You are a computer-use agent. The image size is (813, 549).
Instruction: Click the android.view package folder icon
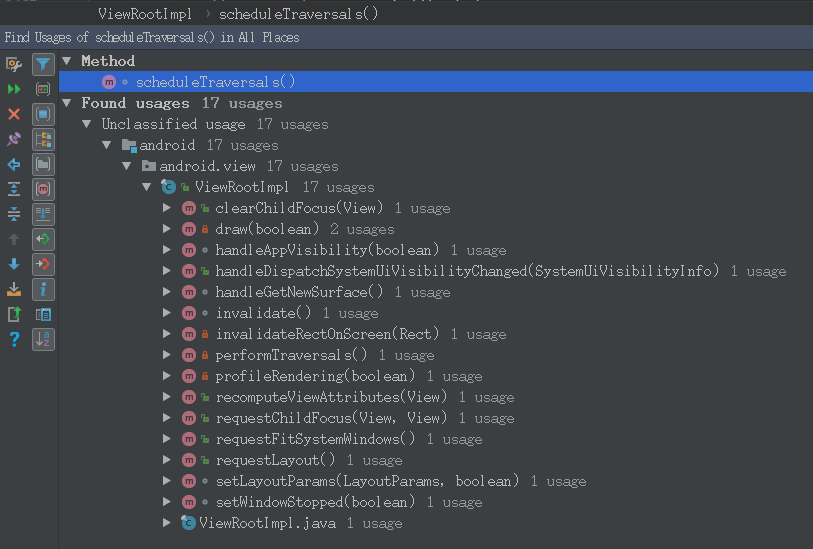tap(149, 166)
